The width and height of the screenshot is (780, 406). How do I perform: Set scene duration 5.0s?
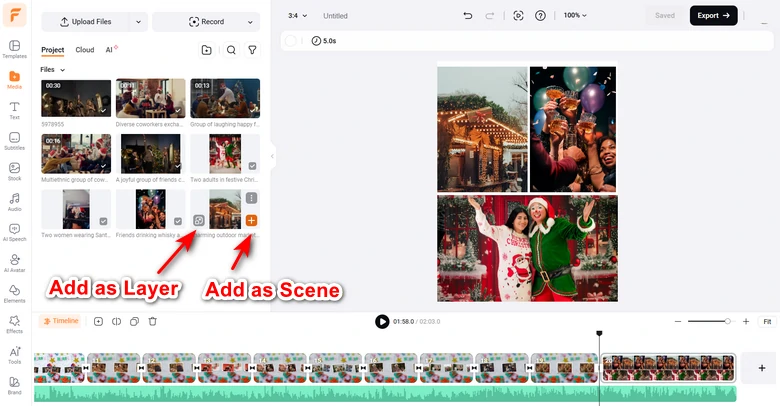pos(324,41)
